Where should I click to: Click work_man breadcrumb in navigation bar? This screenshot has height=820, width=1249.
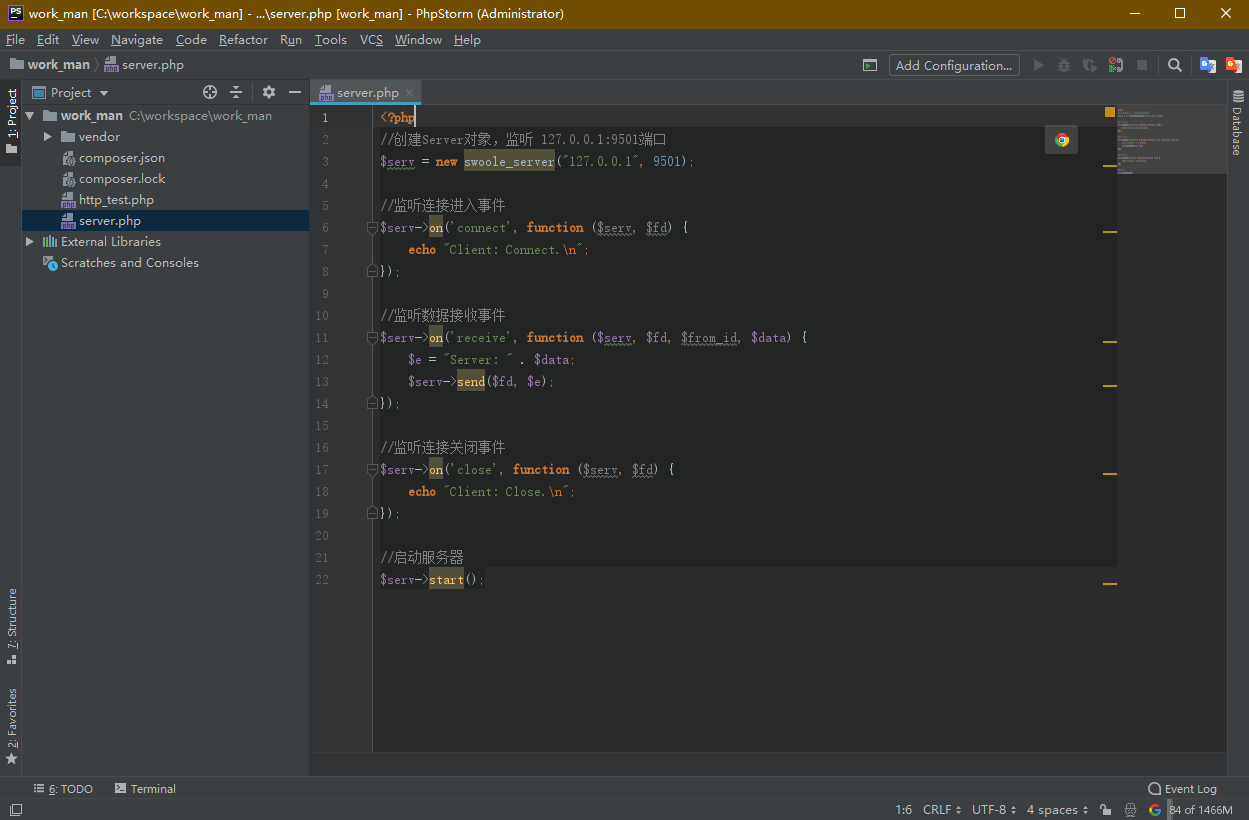tap(49, 65)
